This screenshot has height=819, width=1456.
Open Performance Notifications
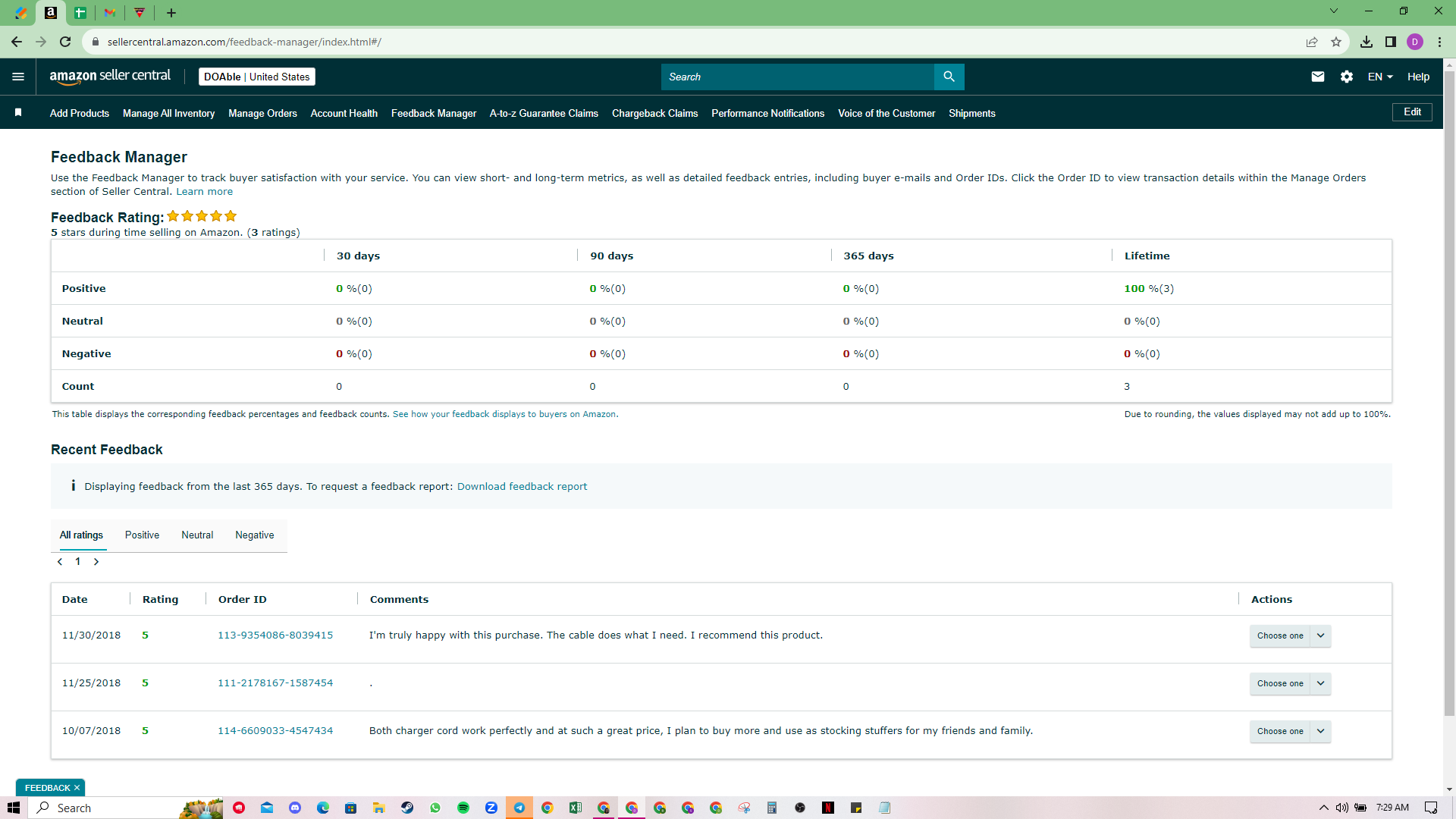pos(767,113)
